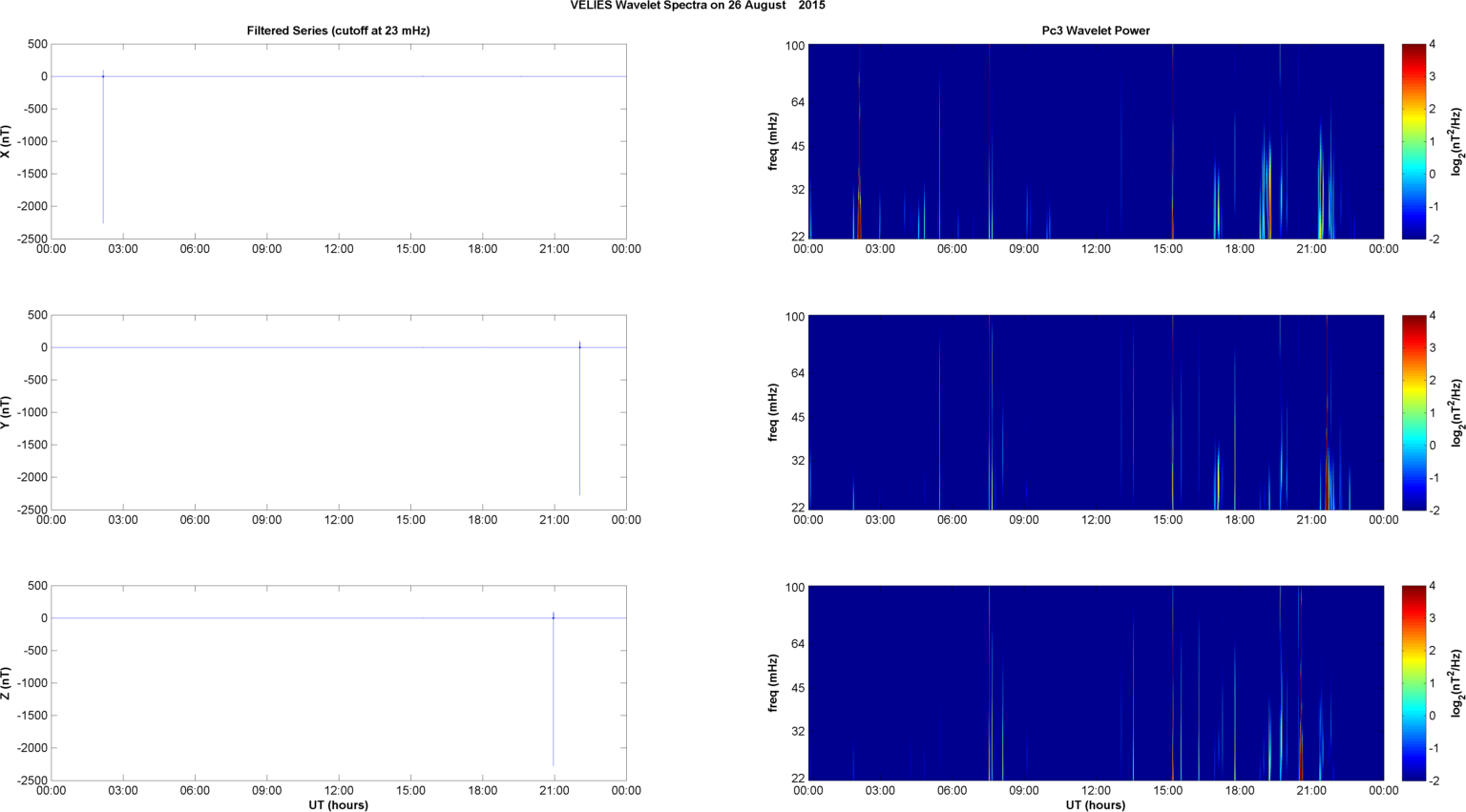1466x812 pixels.
Task: Click the "06:00" tick under the Y wavelet spectrum
Action: 952,520
